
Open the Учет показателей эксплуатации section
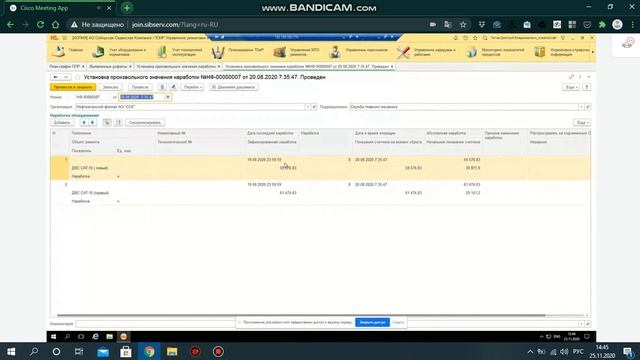click(x=180, y=52)
